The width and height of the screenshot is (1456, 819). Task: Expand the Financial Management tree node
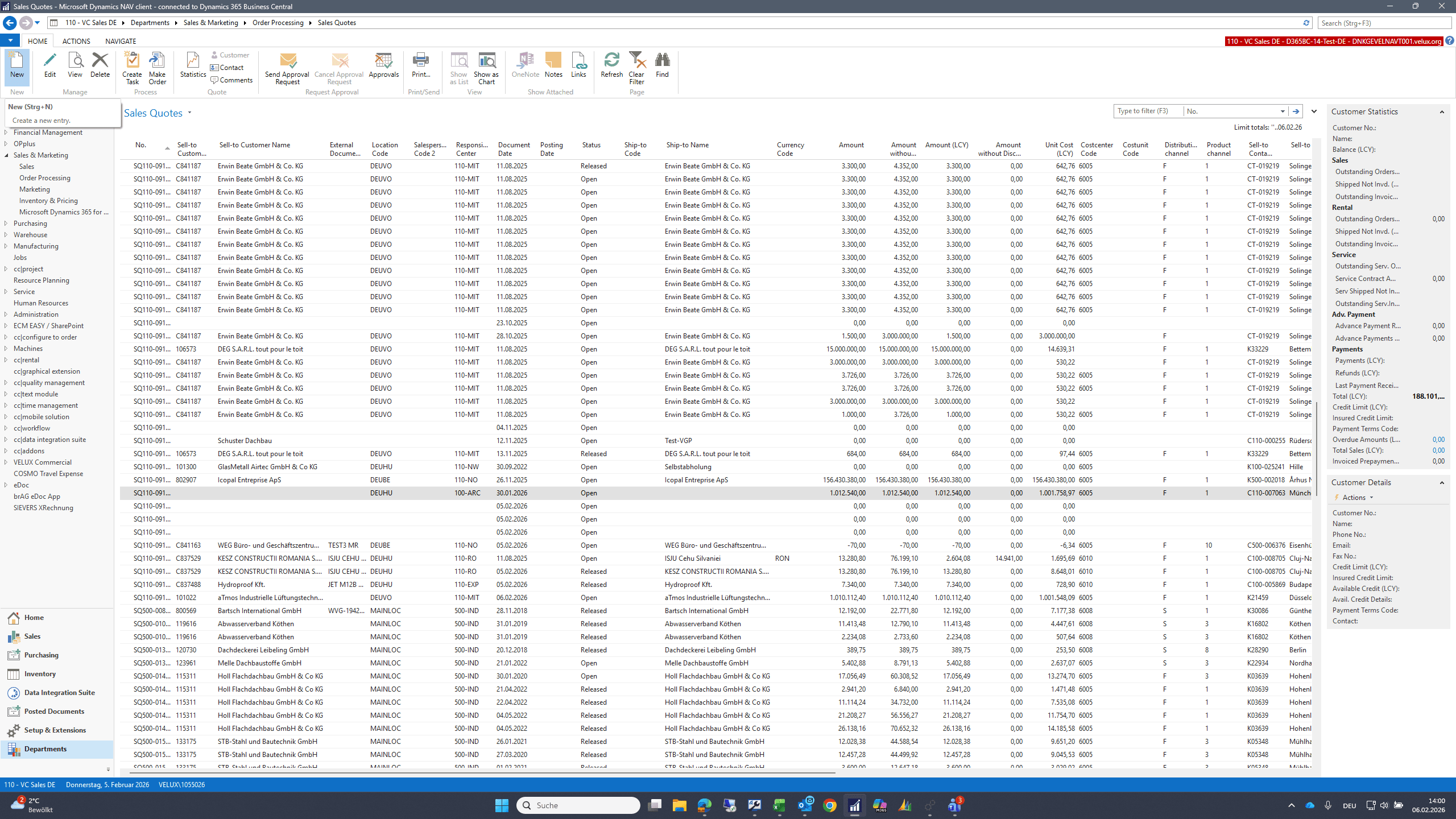pyautogui.click(x=6, y=133)
